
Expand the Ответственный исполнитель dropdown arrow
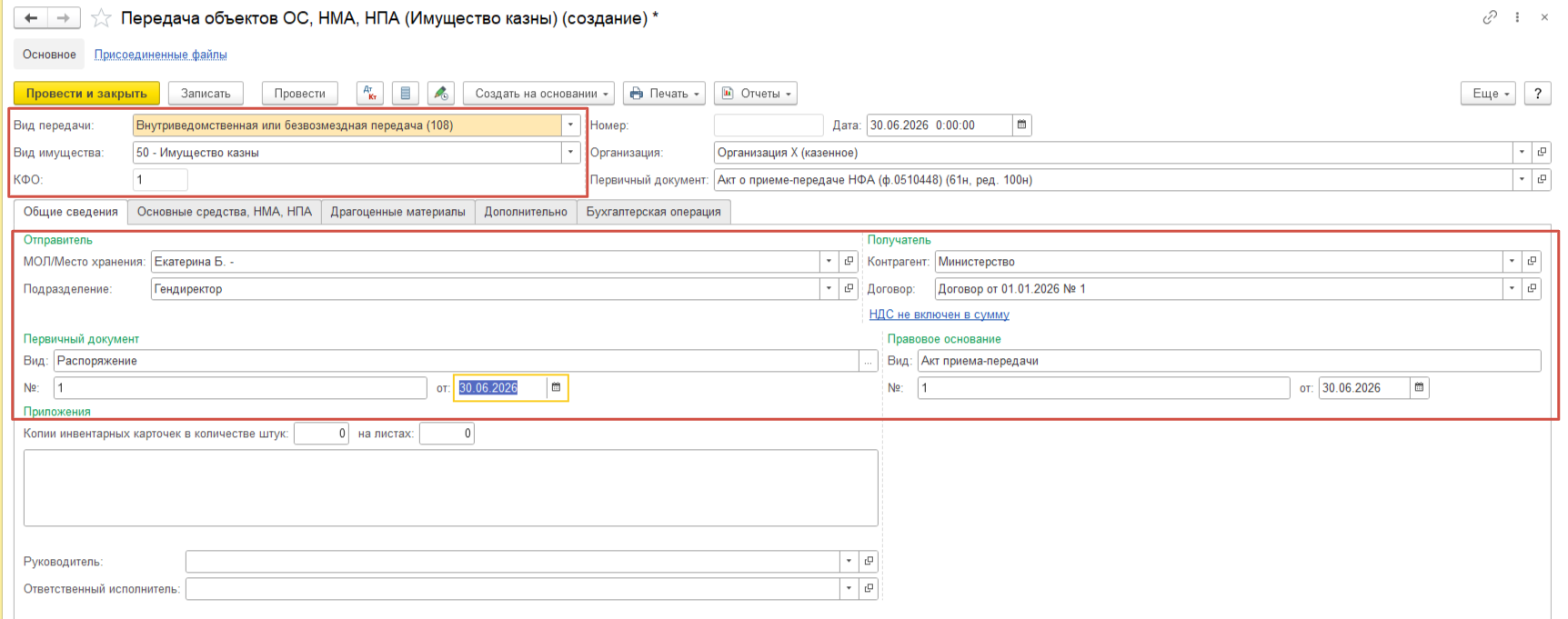[x=849, y=589]
